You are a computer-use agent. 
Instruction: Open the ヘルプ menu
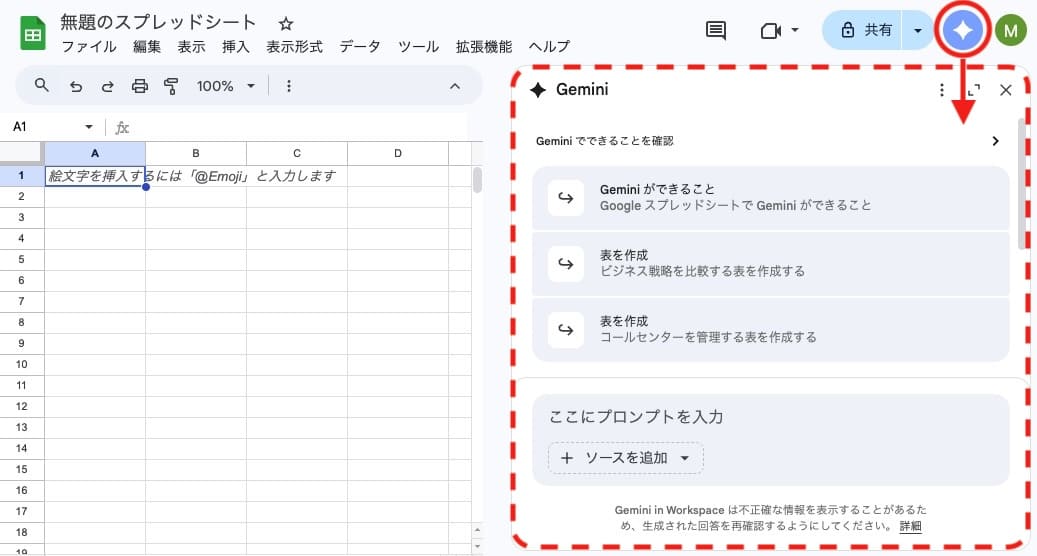point(549,47)
